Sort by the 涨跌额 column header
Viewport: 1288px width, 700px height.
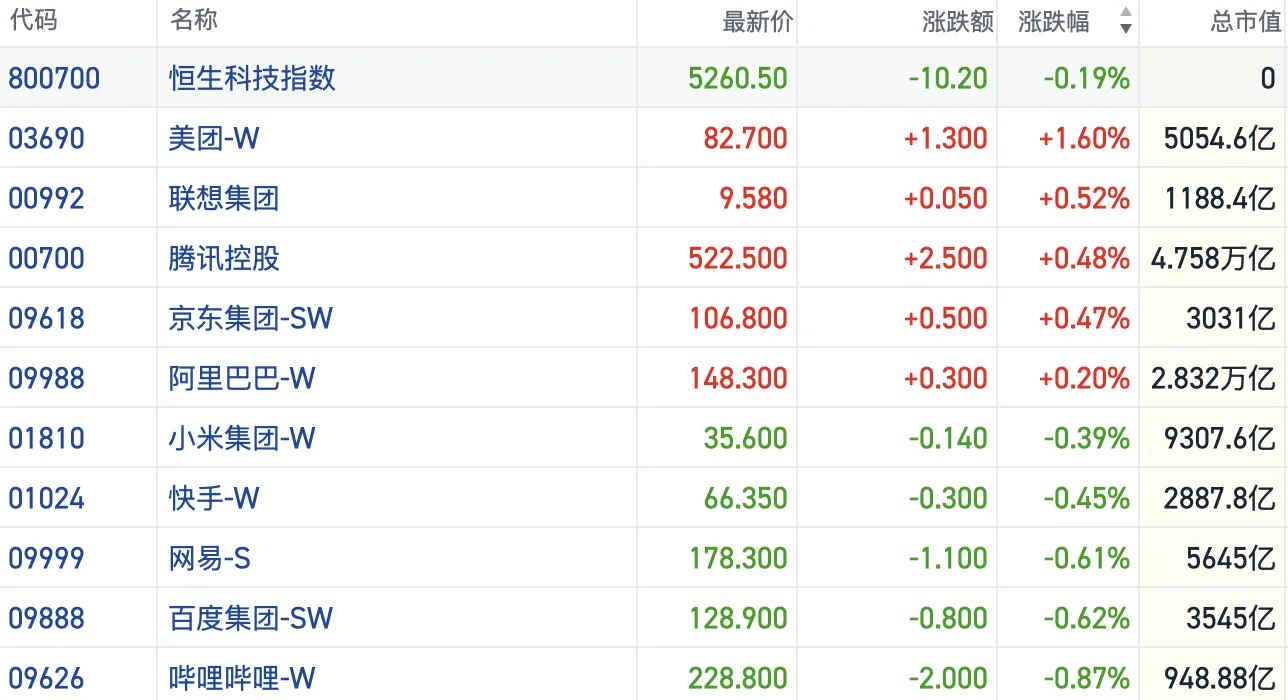957,22
